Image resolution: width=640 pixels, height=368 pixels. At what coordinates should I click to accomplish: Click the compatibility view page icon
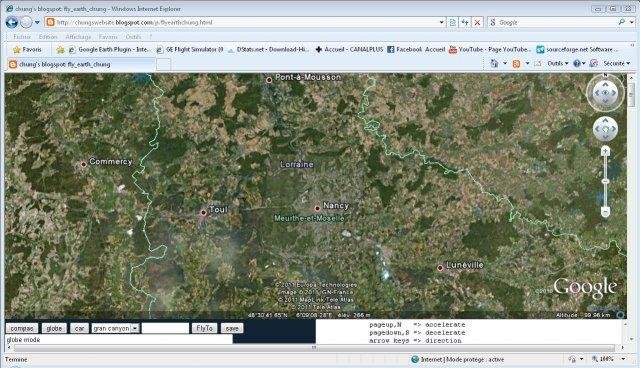coord(453,22)
